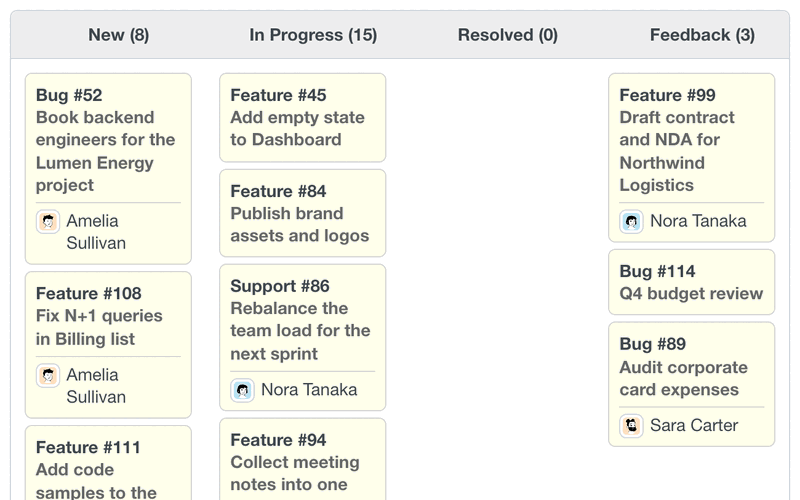Click the Sara Carter name on Bug #89

point(694,426)
